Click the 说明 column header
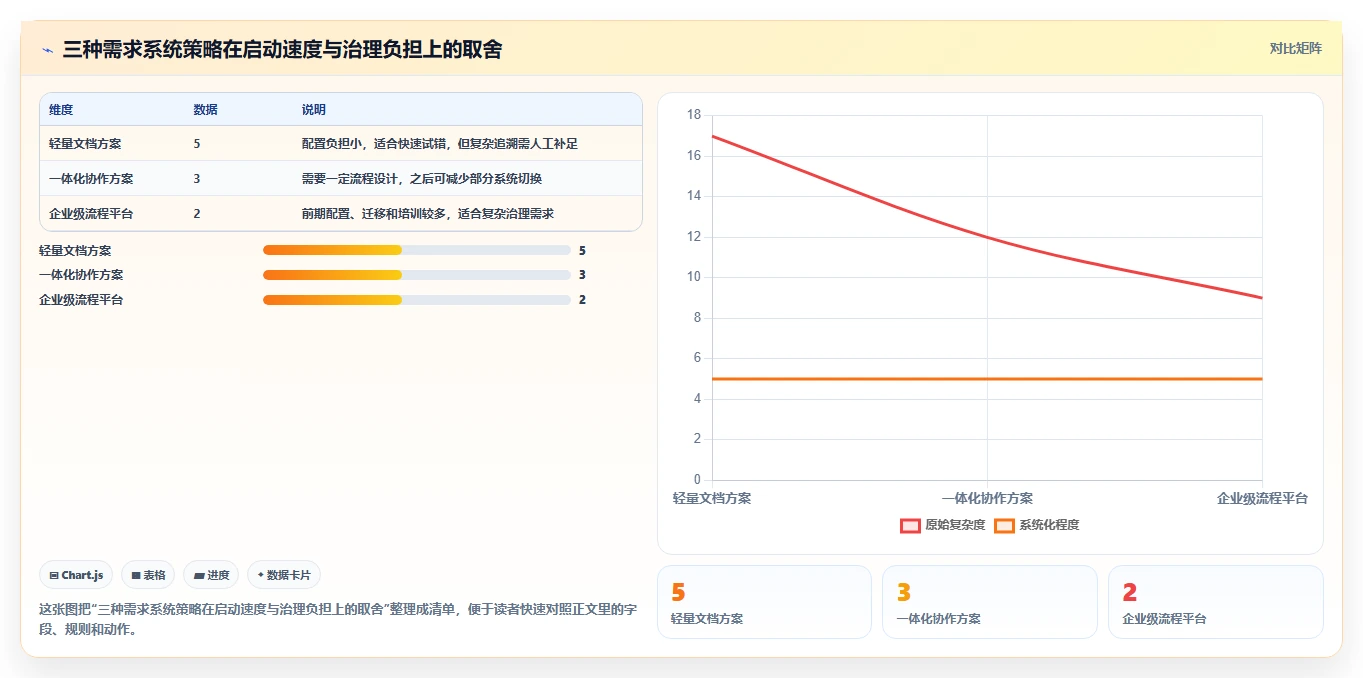1363x678 pixels. 314,110
